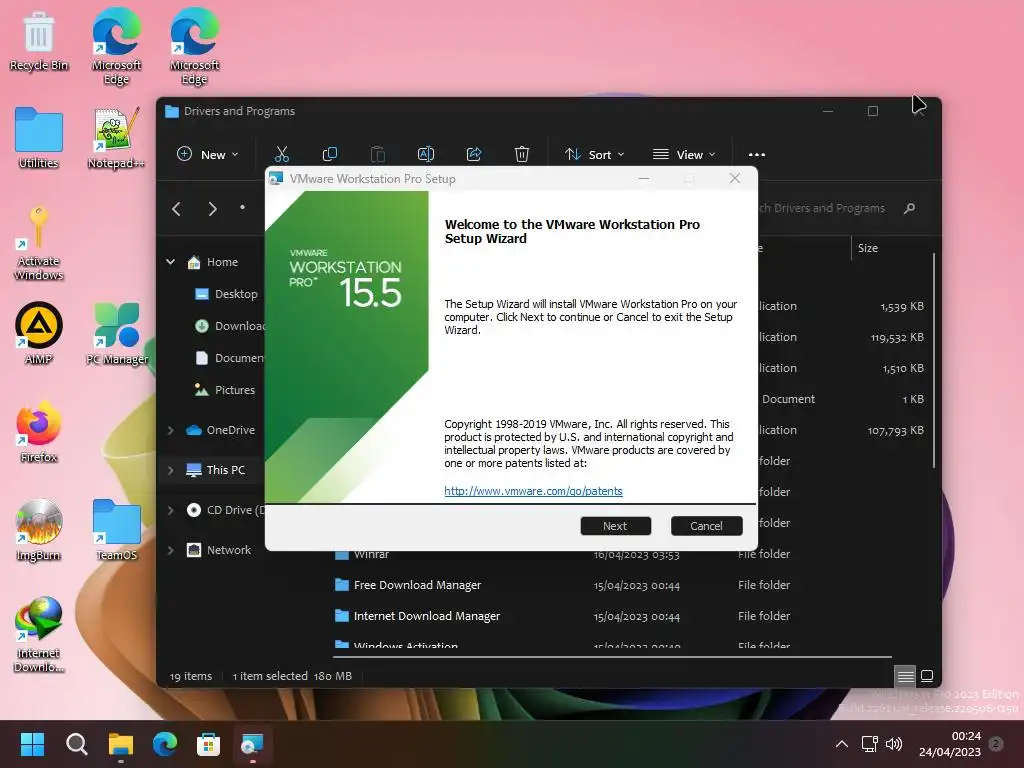Launch Firefox from the desktop
The width and height of the screenshot is (1024, 768).
point(39,431)
